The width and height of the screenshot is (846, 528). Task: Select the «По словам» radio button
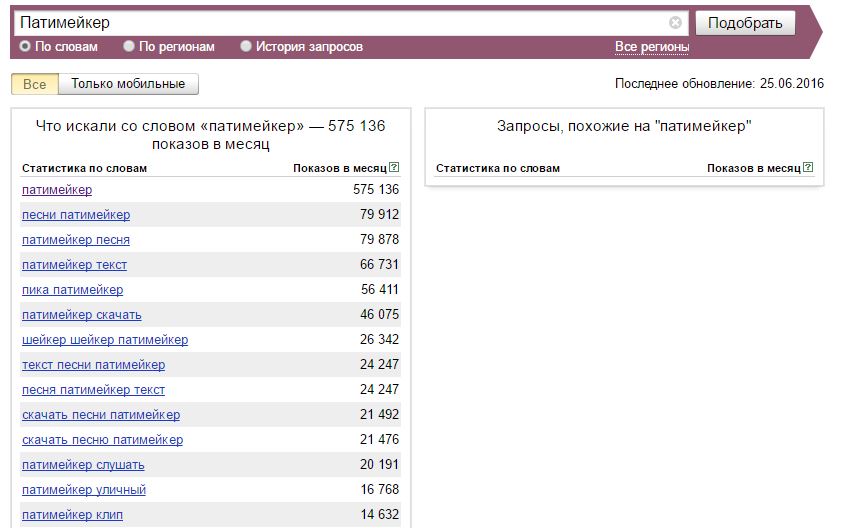pos(25,47)
